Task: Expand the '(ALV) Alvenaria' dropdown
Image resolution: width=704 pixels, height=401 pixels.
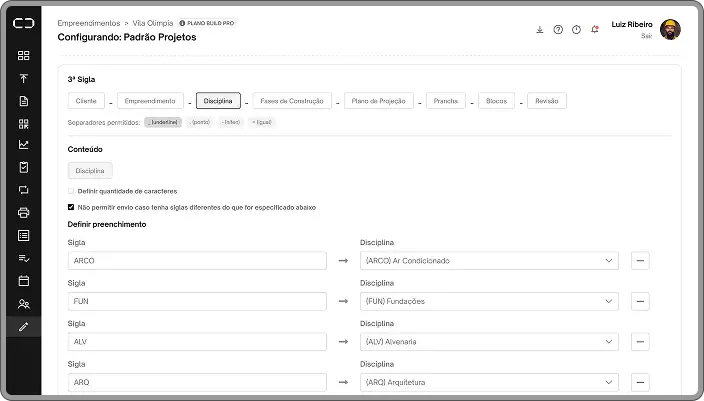Action: click(489, 342)
